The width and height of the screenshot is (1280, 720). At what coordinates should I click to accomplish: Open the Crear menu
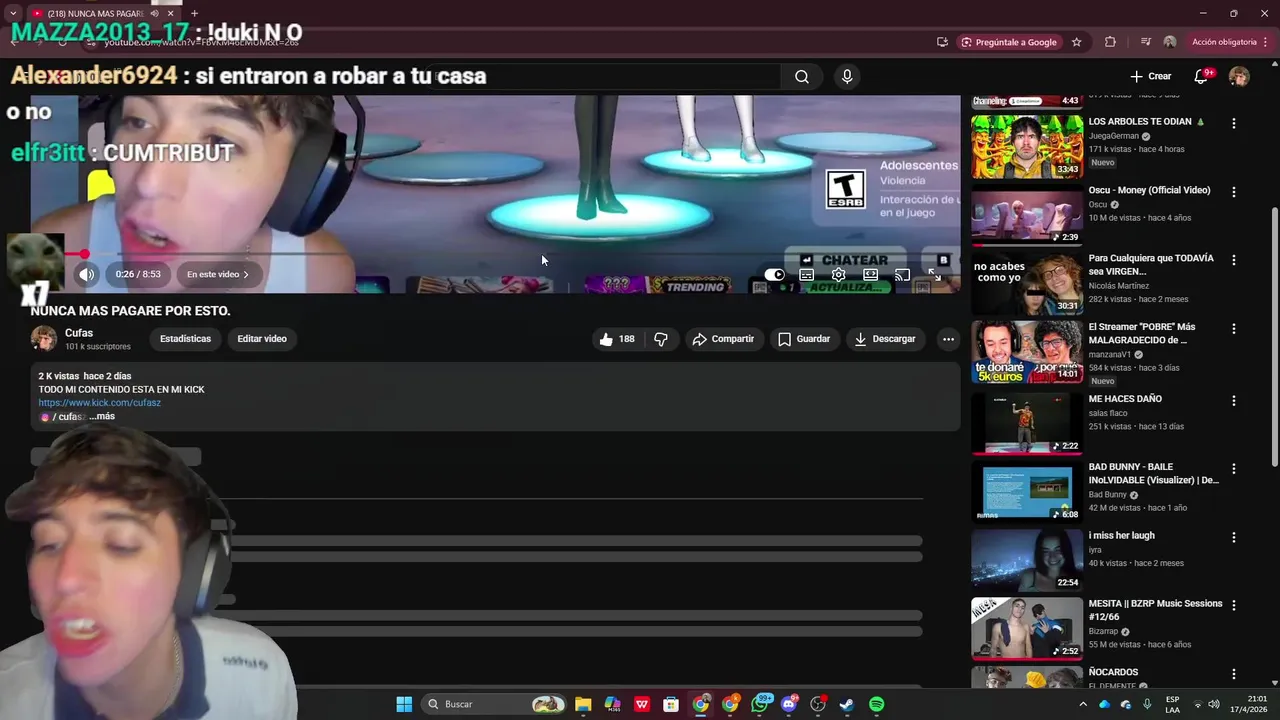coord(1151,76)
